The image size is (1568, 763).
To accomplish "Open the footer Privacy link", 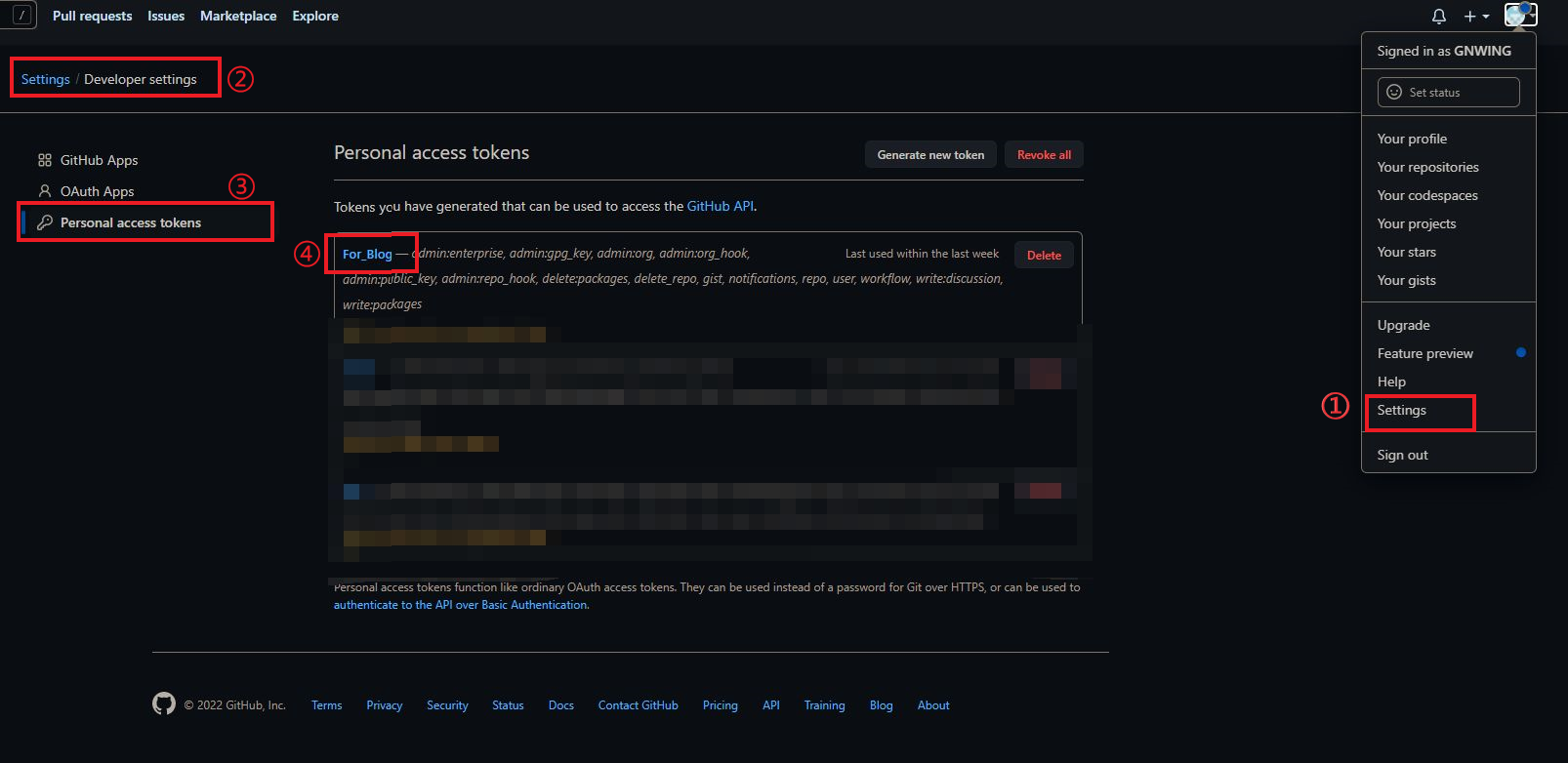I will click(x=385, y=704).
